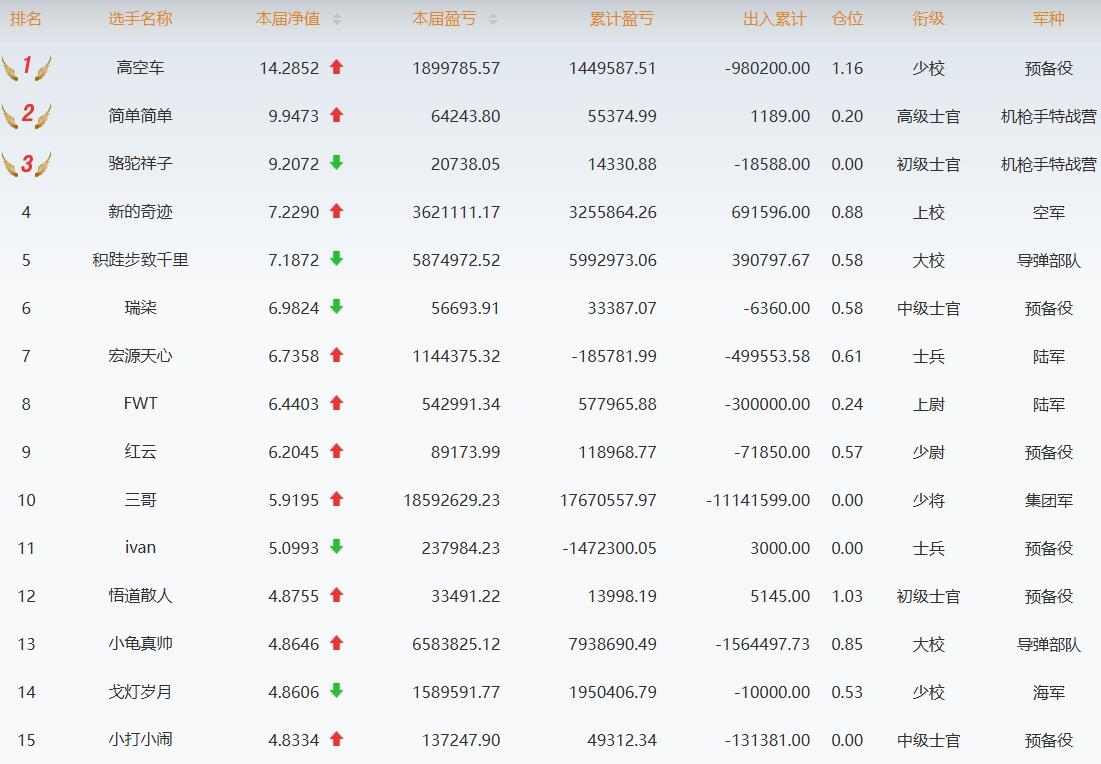The width and height of the screenshot is (1101, 764).
Task: Click the 累计盈亏 column header
Action: point(622,19)
